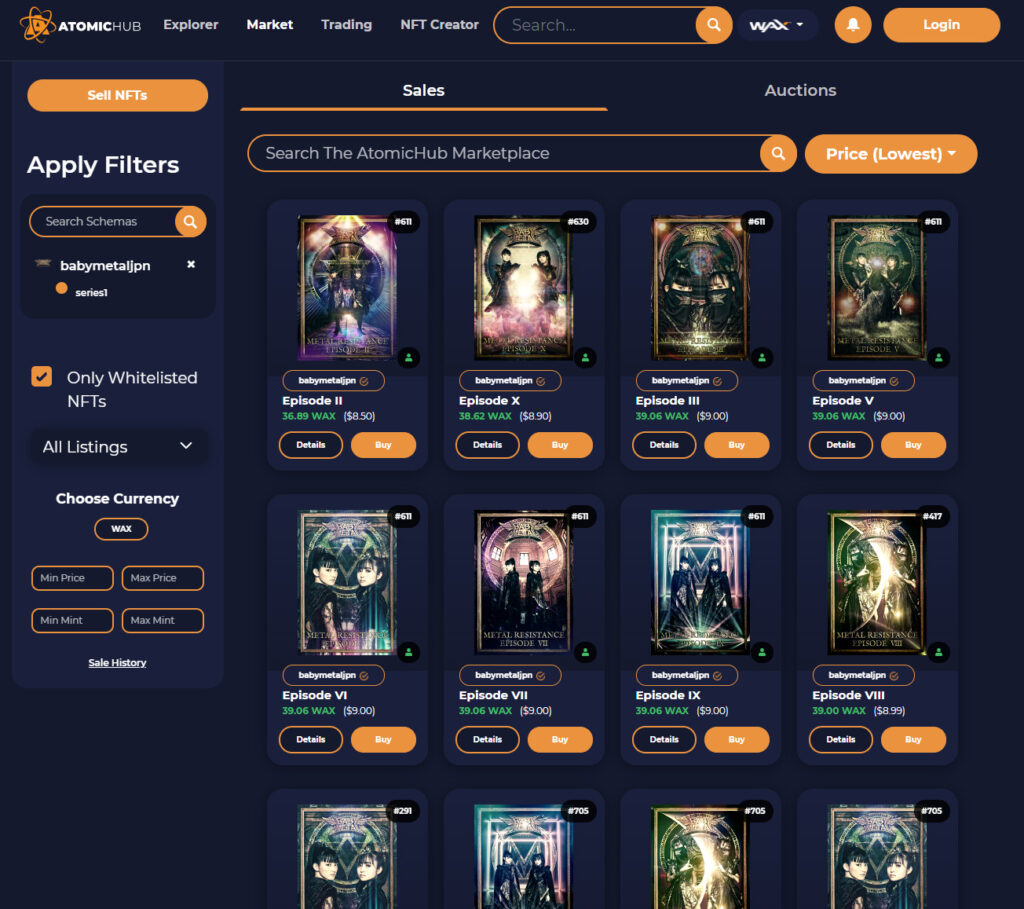
Task: Buy the Episode IX NFT
Action: pos(737,739)
